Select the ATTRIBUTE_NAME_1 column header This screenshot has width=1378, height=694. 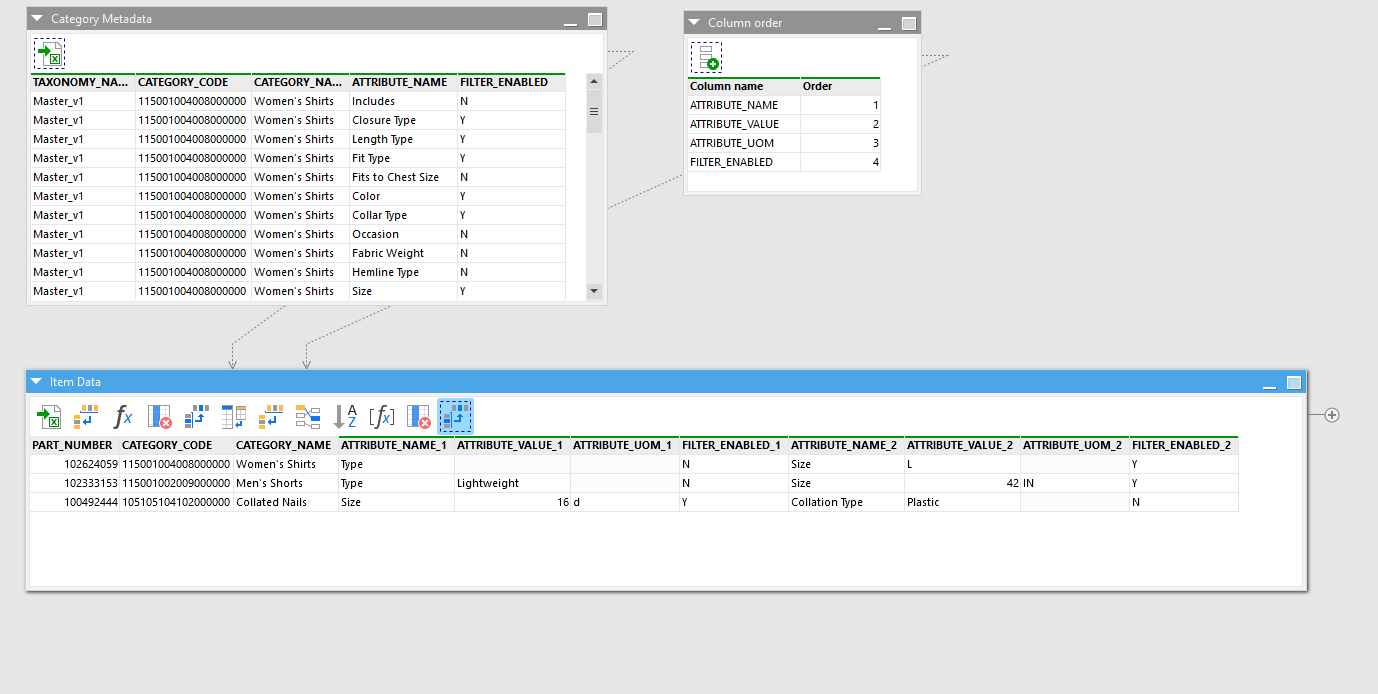(394, 445)
